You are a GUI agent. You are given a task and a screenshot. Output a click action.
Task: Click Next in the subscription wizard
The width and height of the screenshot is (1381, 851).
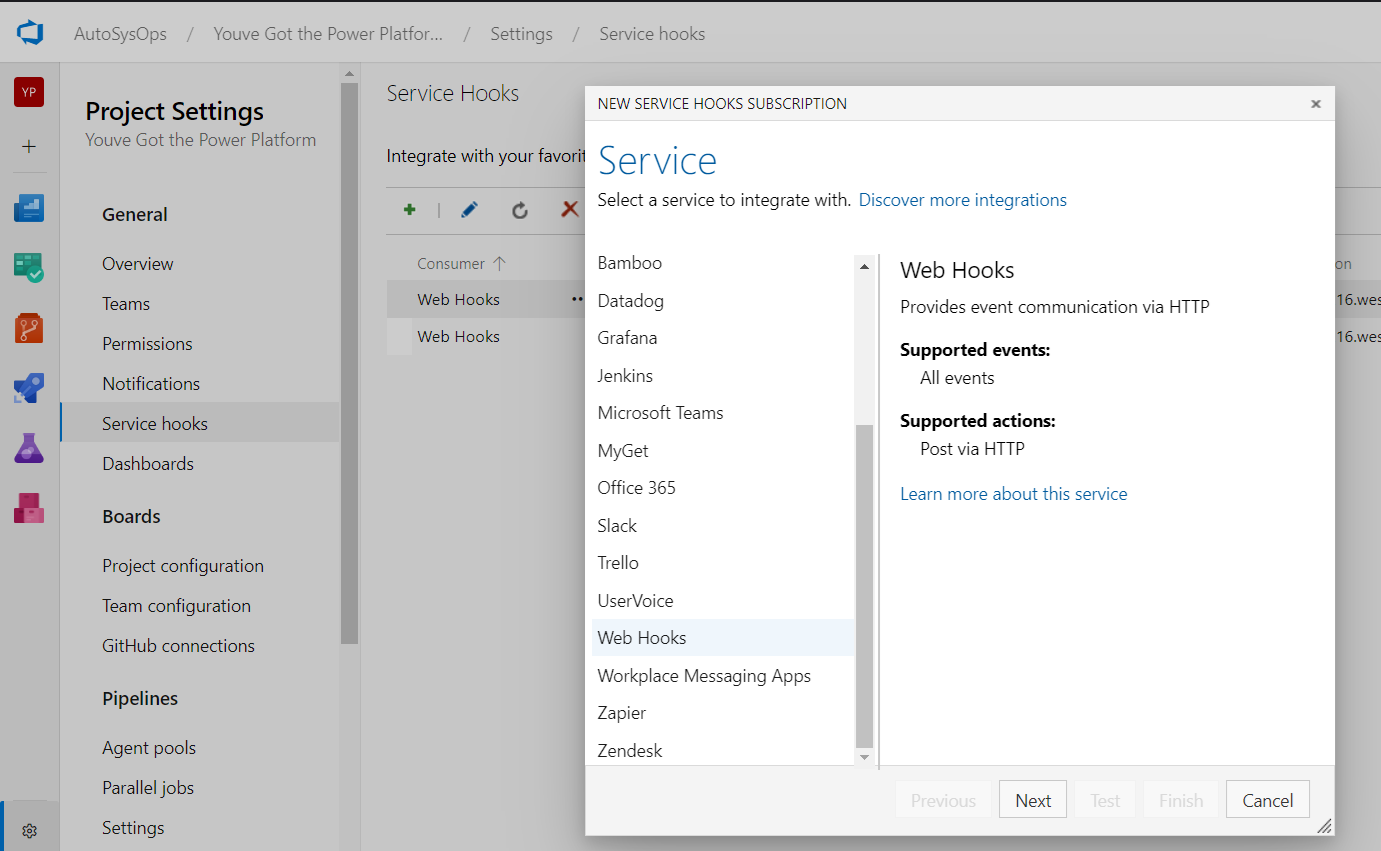point(1032,799)
